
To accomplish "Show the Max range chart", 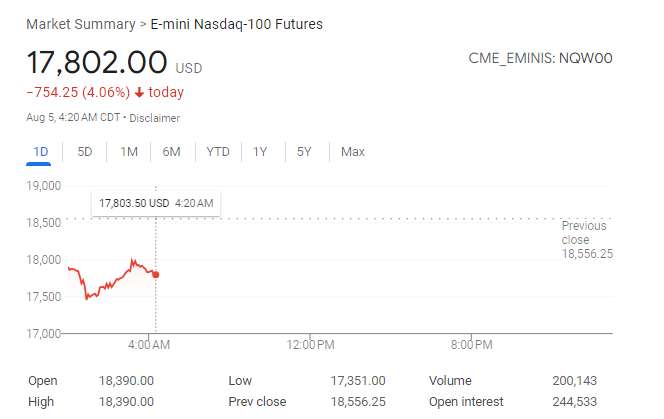I will point(352,152).
